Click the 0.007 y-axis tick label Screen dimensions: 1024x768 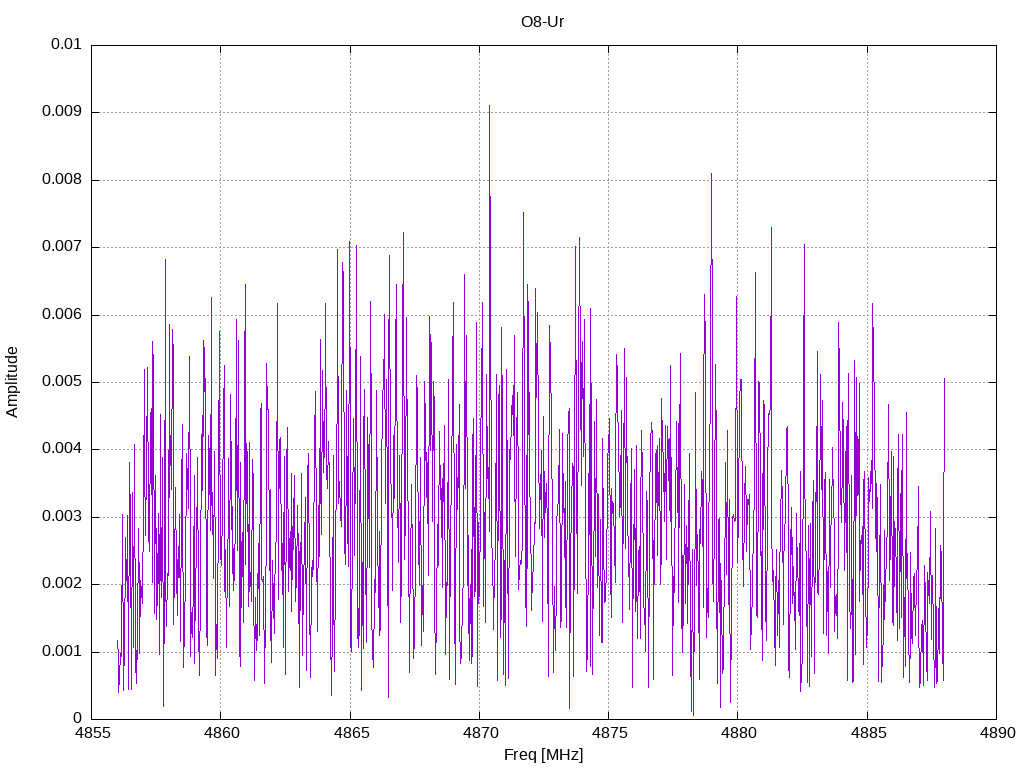(x=61, y=247)
